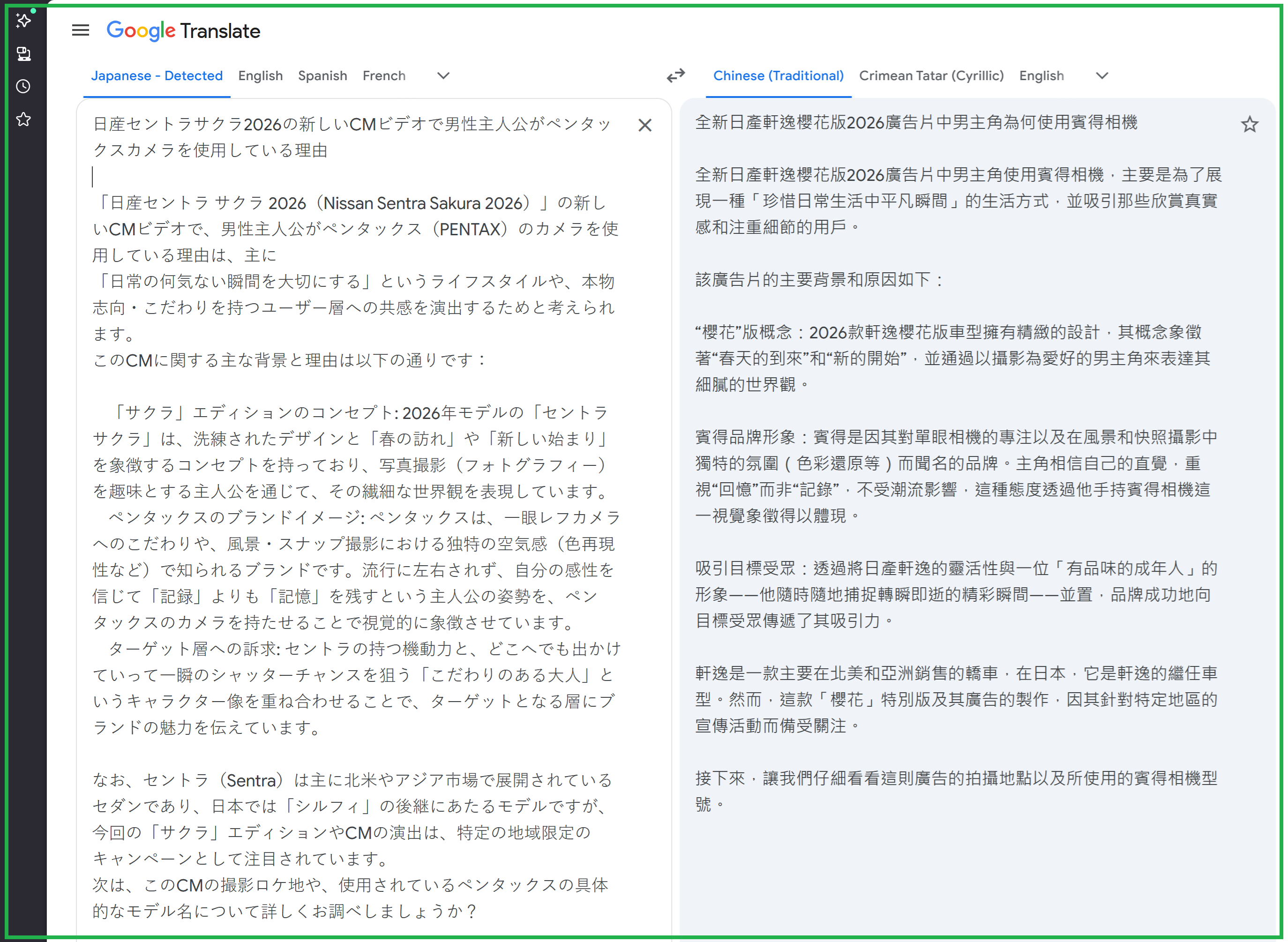The height and width of the screenshot is (942, 1288).
Task: Click text "該廣告片的主要背景和原因如下："
Action: click(x=819, y=279)
